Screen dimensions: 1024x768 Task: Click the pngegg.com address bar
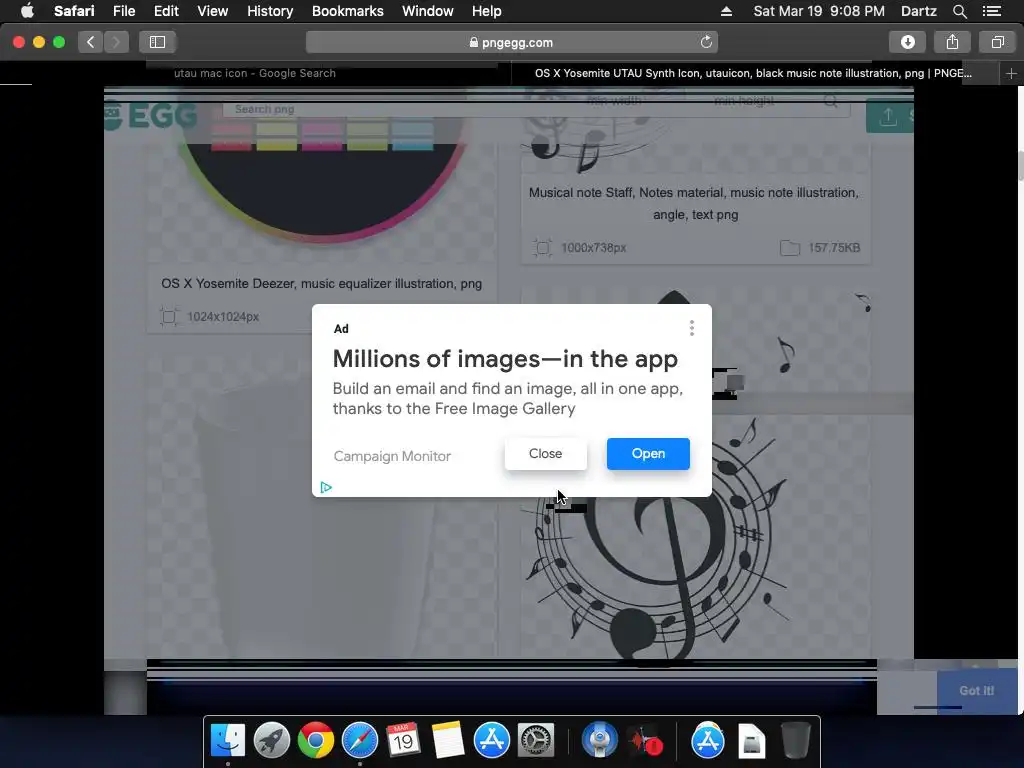[x=511, y=42]
